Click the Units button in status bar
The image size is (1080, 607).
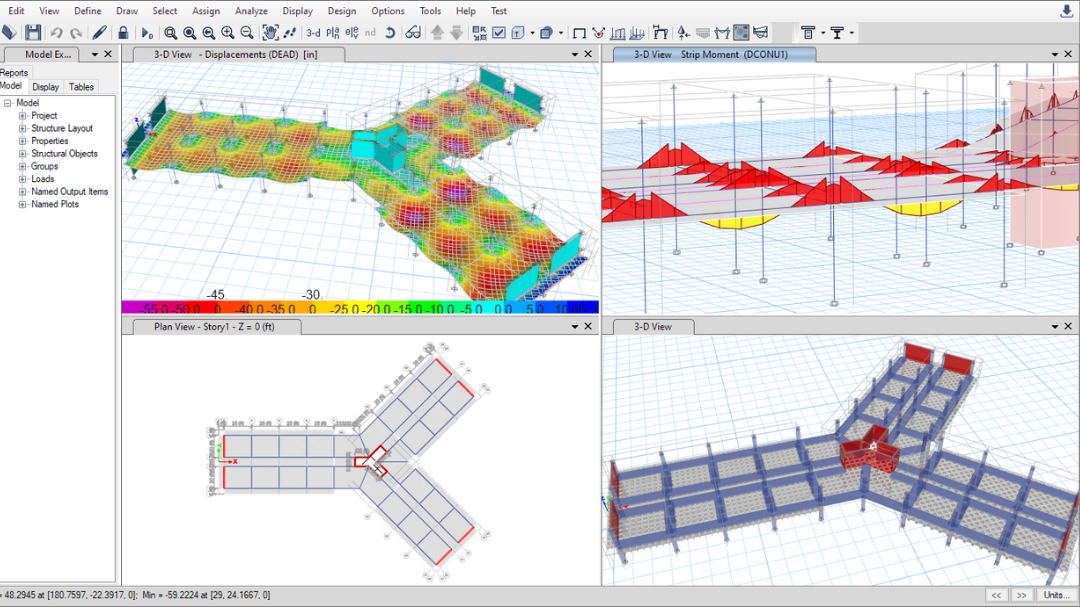click(1055, 595)
